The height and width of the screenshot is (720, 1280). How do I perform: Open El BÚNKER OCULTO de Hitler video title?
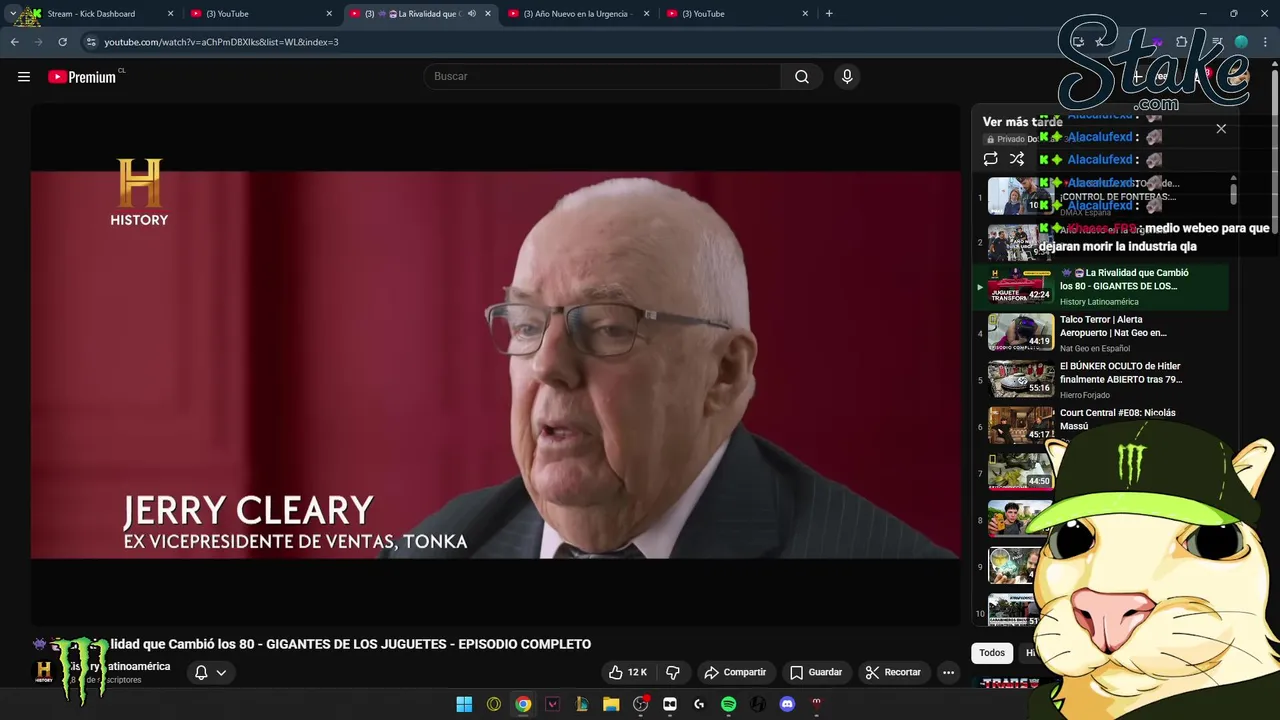point(1121,373)
